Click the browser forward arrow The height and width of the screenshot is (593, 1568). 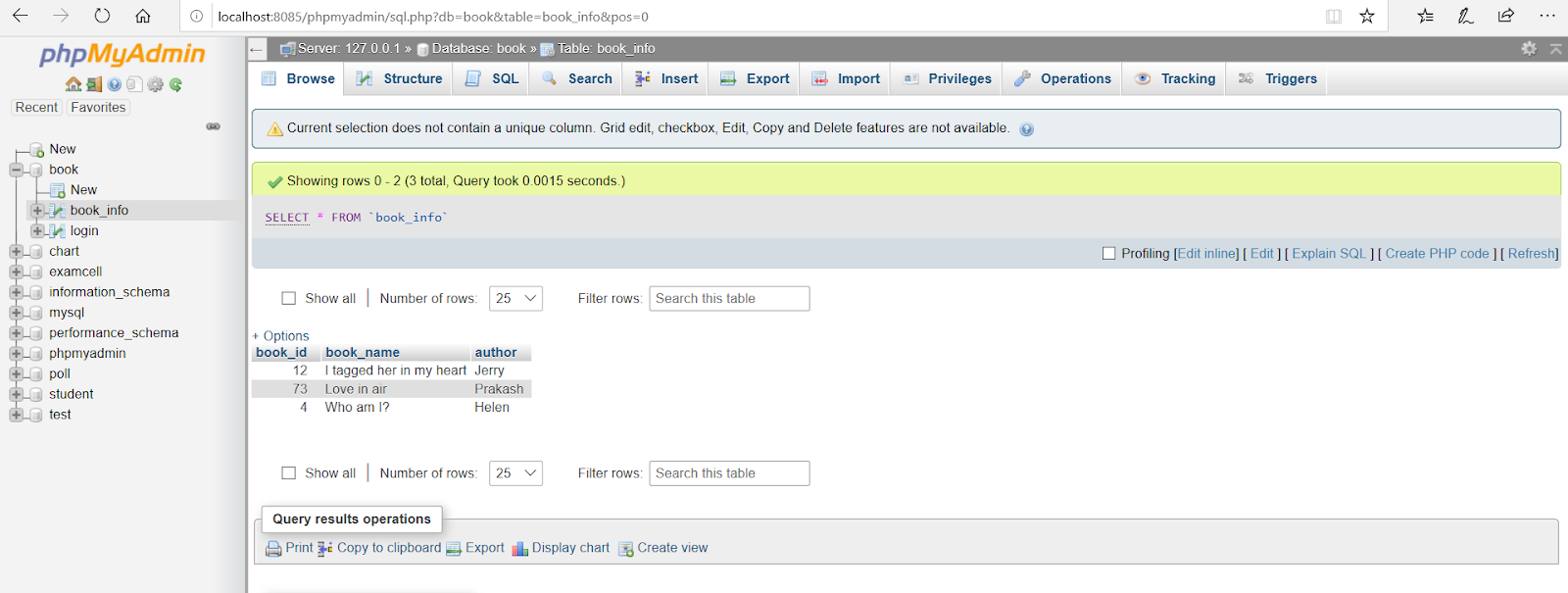[61, 16]
